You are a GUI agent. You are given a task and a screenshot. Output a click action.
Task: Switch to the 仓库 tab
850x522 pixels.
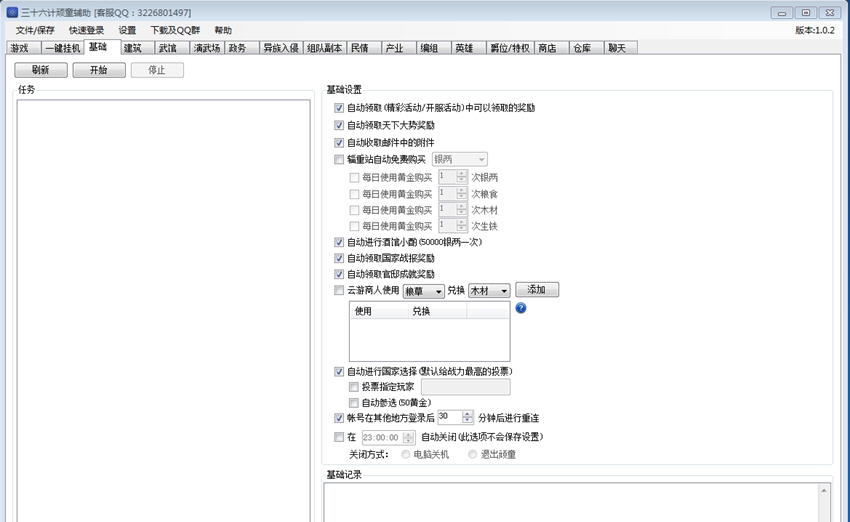587,48
